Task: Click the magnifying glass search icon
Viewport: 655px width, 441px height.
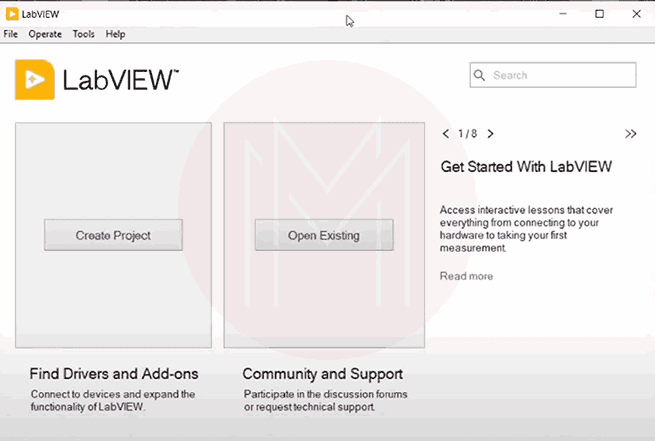Action: (x=480, y=75)
